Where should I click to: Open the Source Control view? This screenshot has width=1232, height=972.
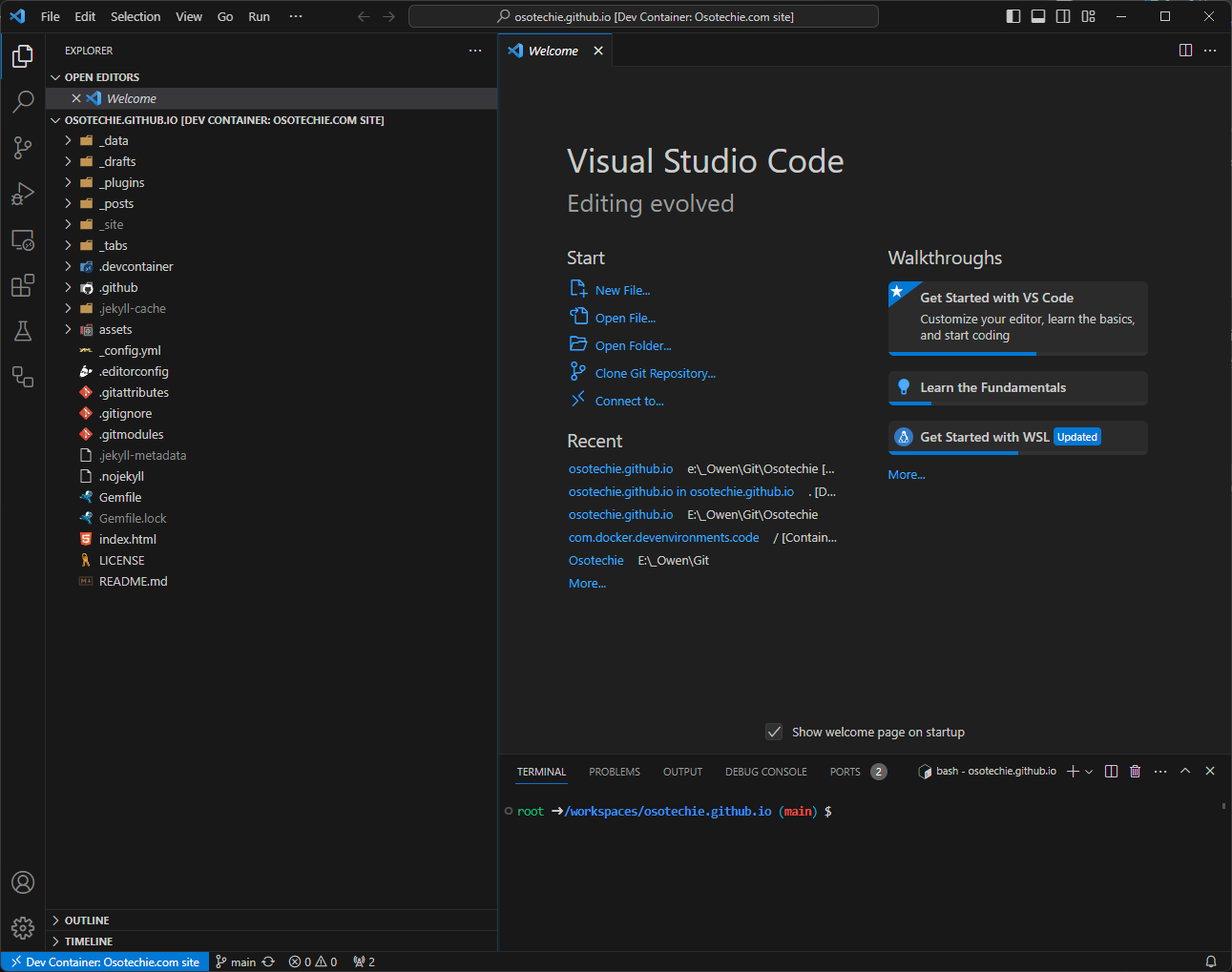coord(23,148)
